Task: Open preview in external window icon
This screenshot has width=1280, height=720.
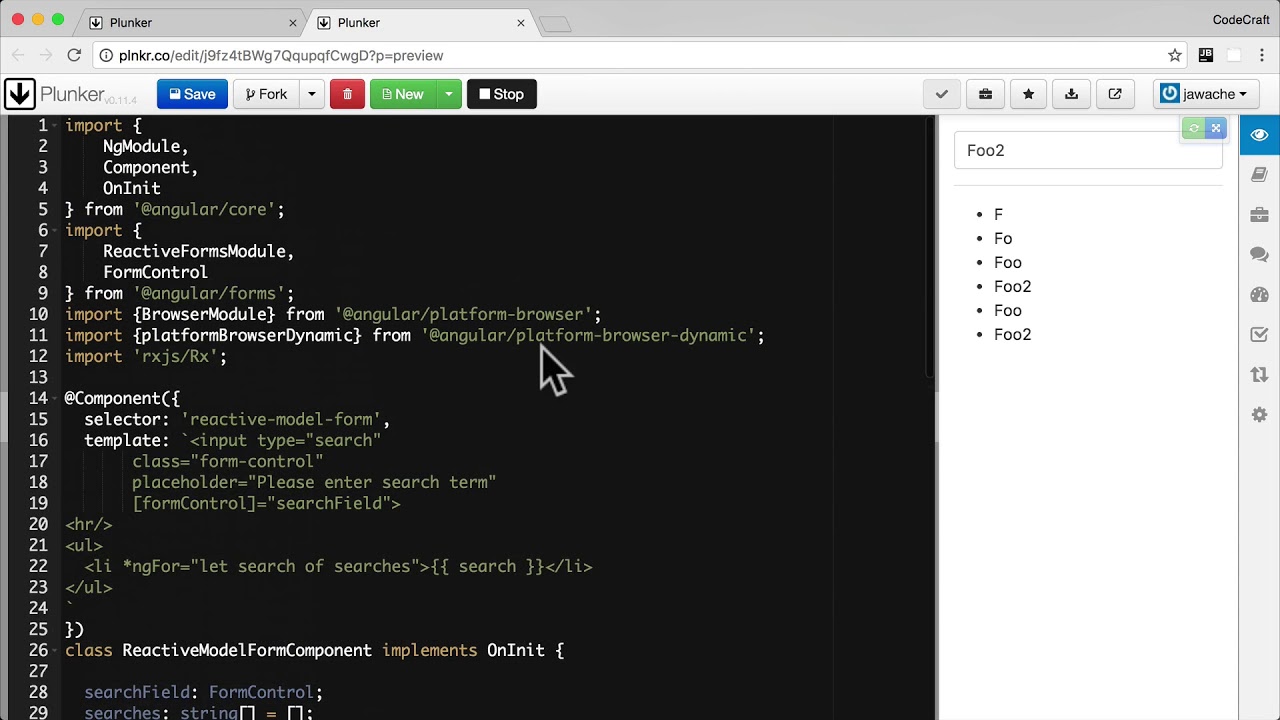Action: [x=1115, y=94]
